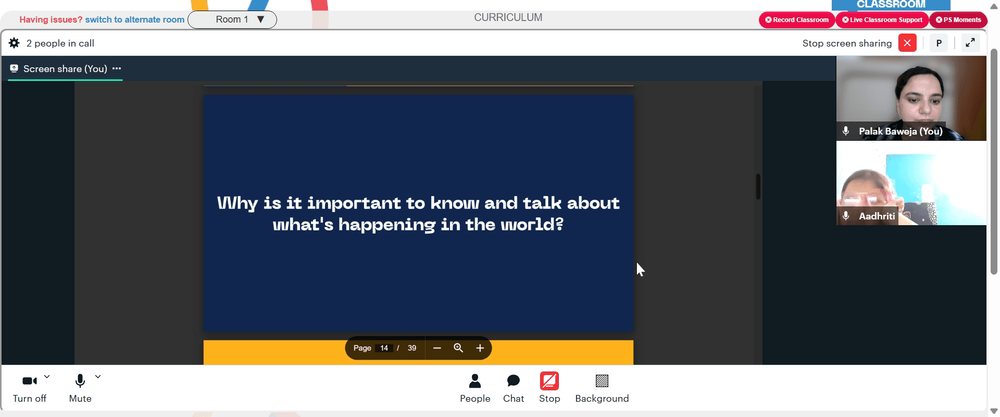Click the PDF viewer scrollbar thumb
This screenshot has height=417, width=1000.
tap(758, 186)
